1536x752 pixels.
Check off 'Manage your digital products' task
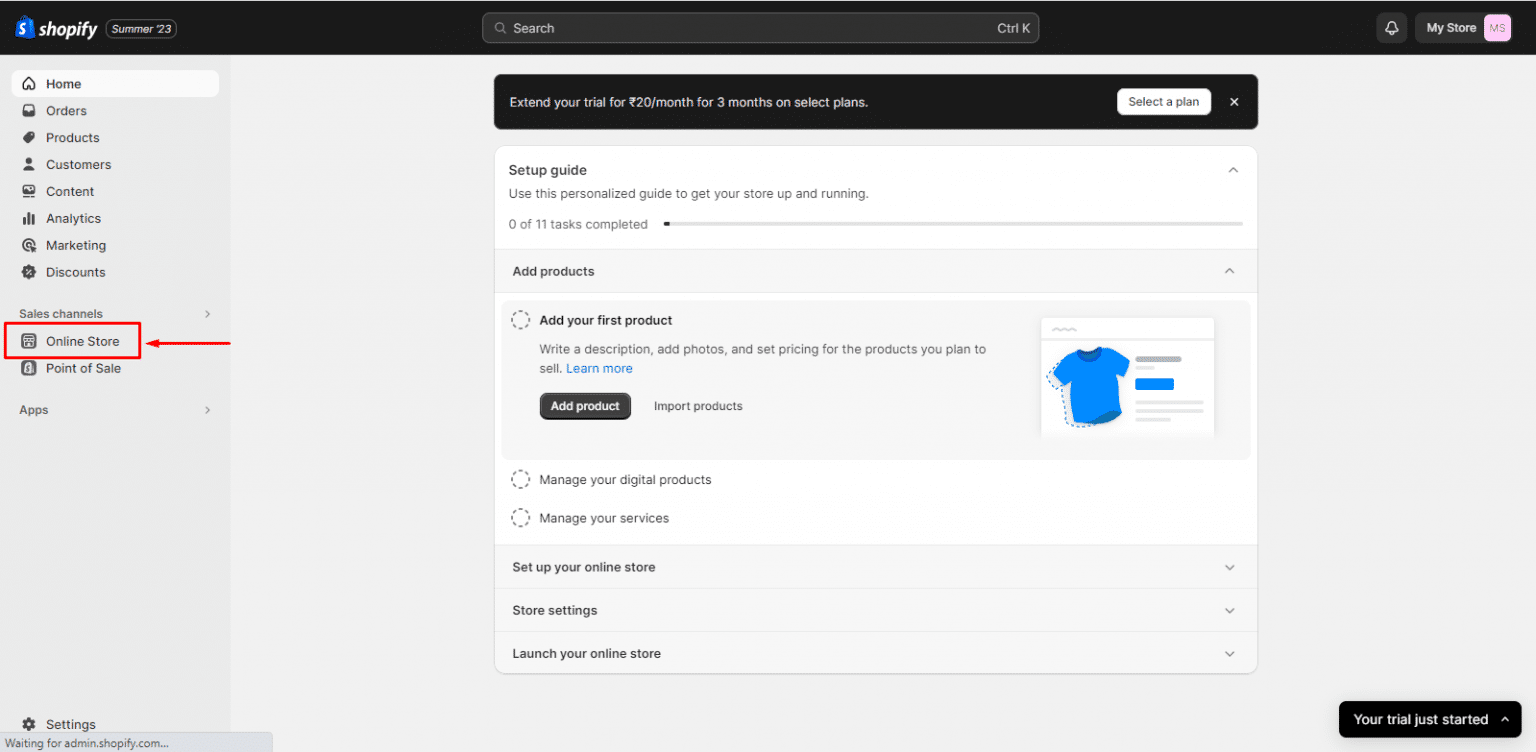[x=520, y=479]
